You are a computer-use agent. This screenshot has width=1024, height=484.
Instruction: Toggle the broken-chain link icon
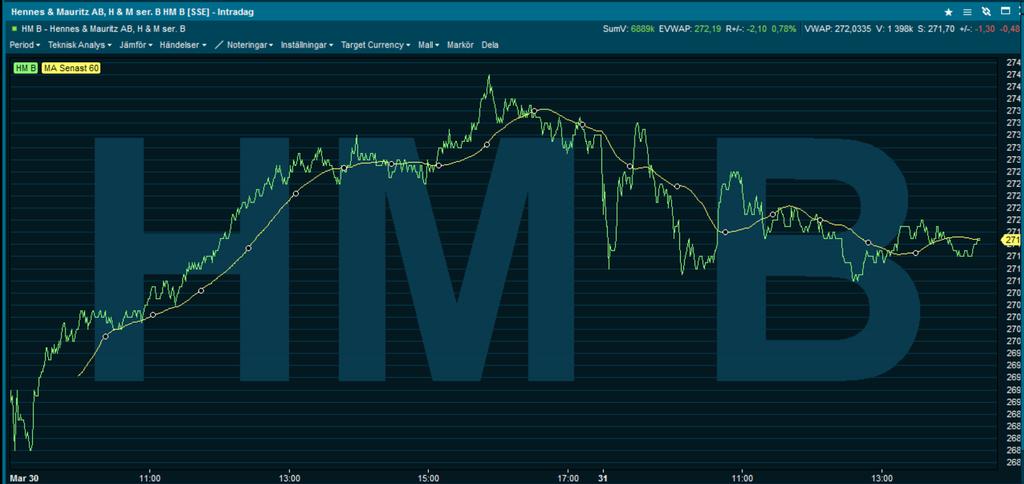[986, 12]
